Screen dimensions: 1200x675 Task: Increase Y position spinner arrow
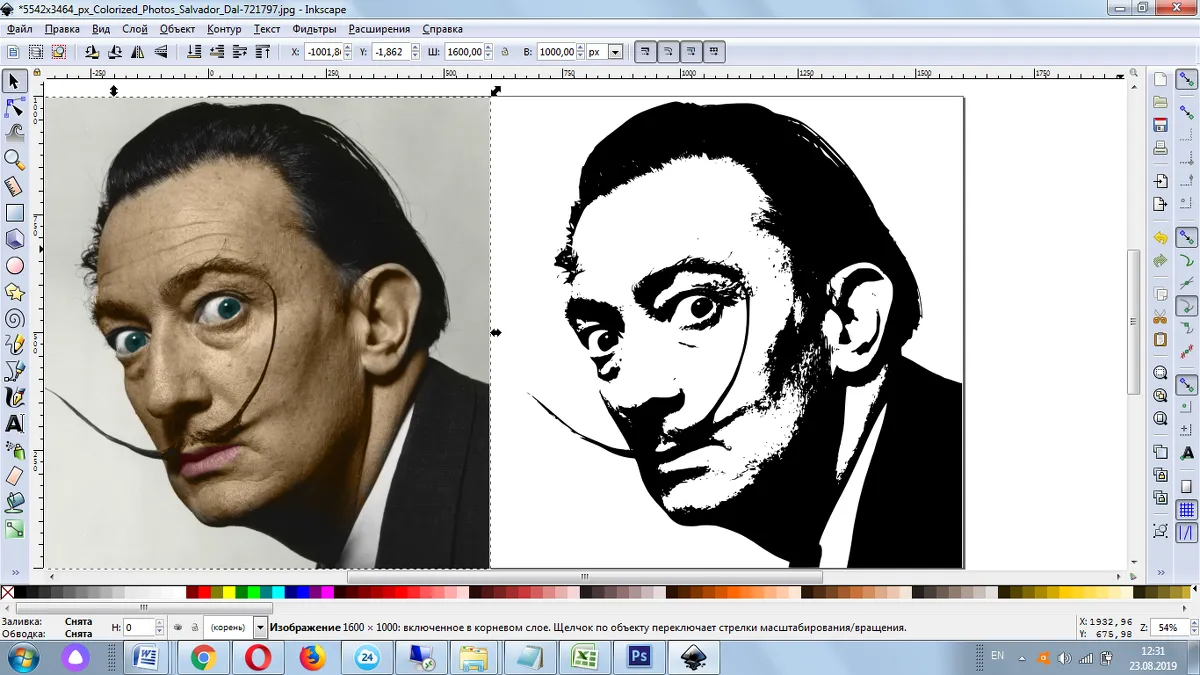(416, 48)
